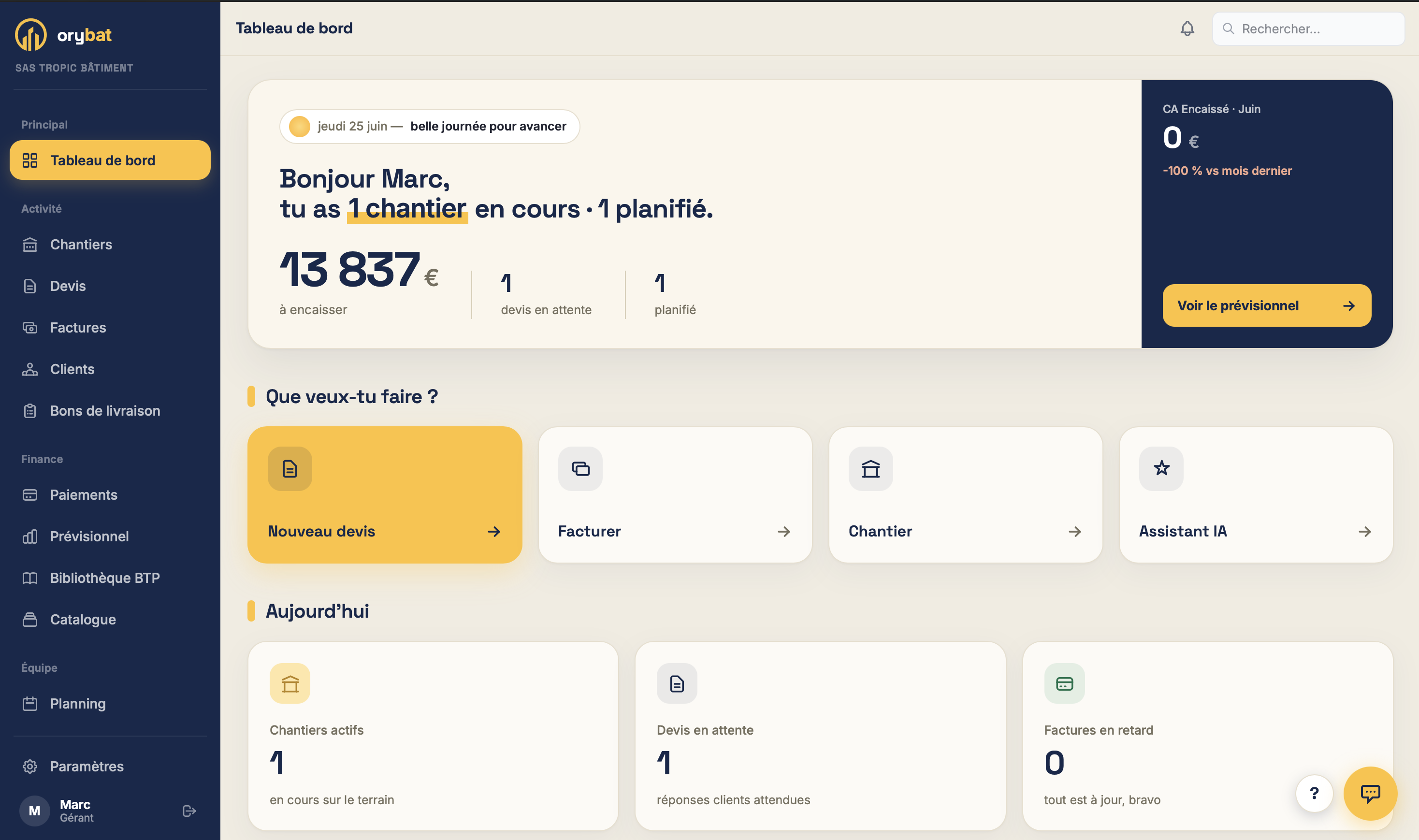Viewport: 1419px width, 840px height.
Task: Go to Paiements
Action: [110, 495]
